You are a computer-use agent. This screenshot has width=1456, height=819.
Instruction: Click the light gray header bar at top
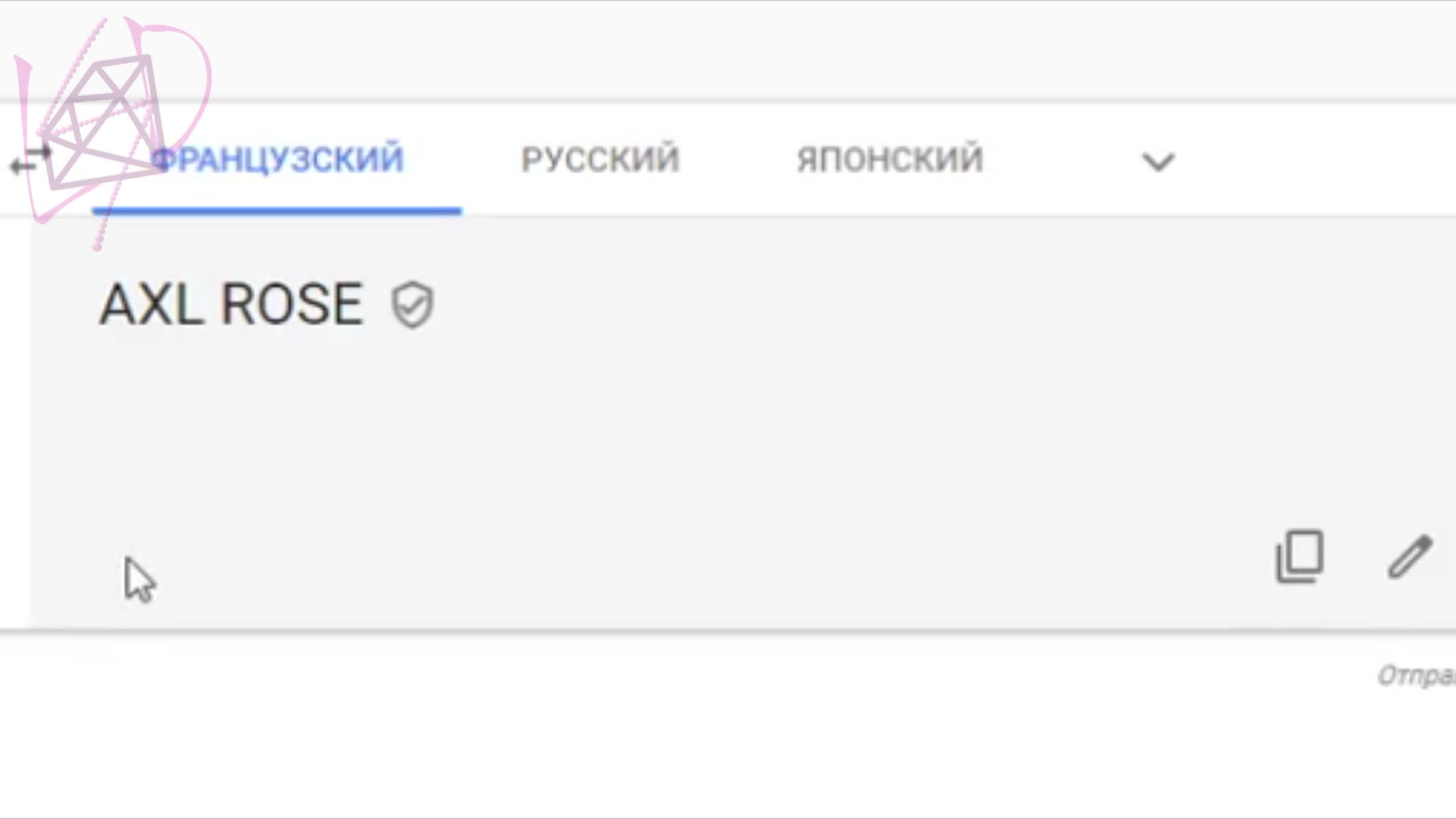click(x=735, y=51)
